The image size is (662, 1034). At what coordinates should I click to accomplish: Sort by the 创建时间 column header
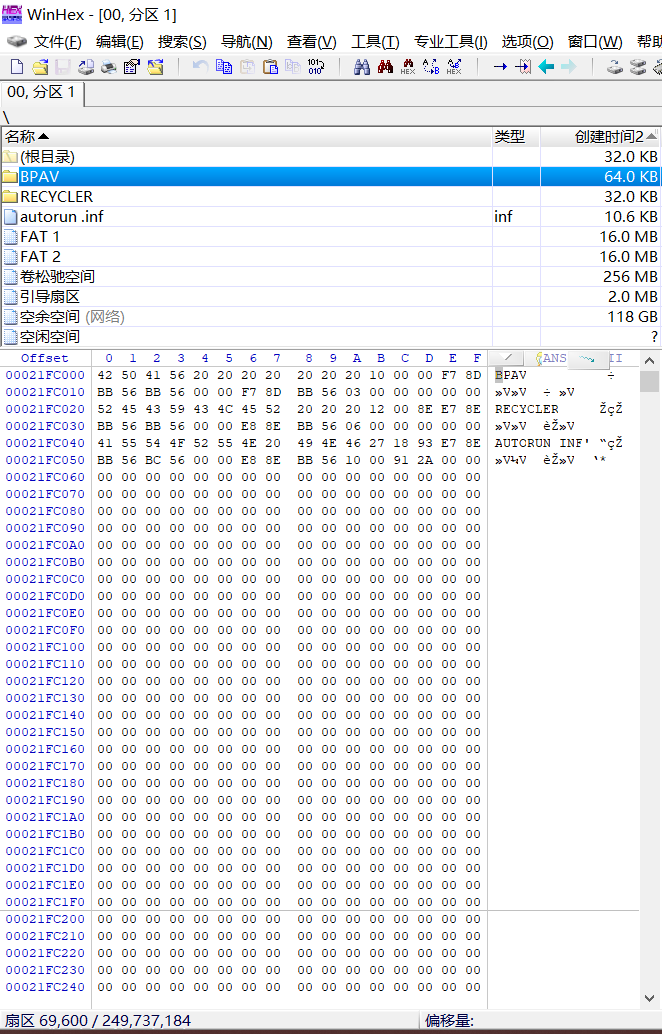point(601,137)
